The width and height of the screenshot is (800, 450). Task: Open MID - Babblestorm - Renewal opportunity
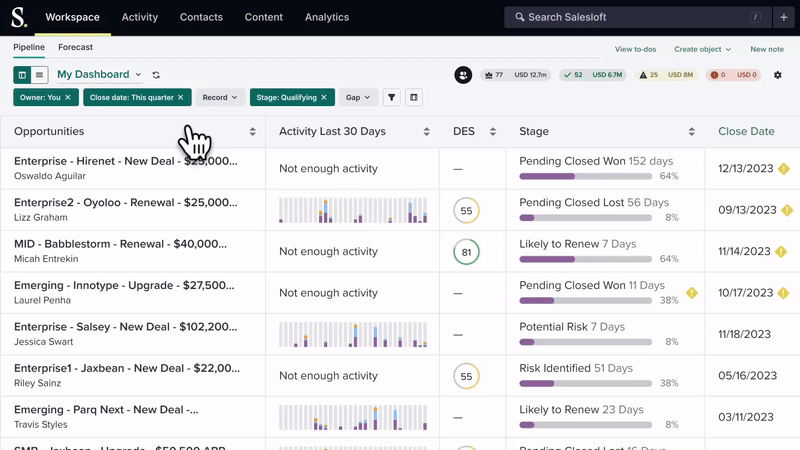point(120,244)
